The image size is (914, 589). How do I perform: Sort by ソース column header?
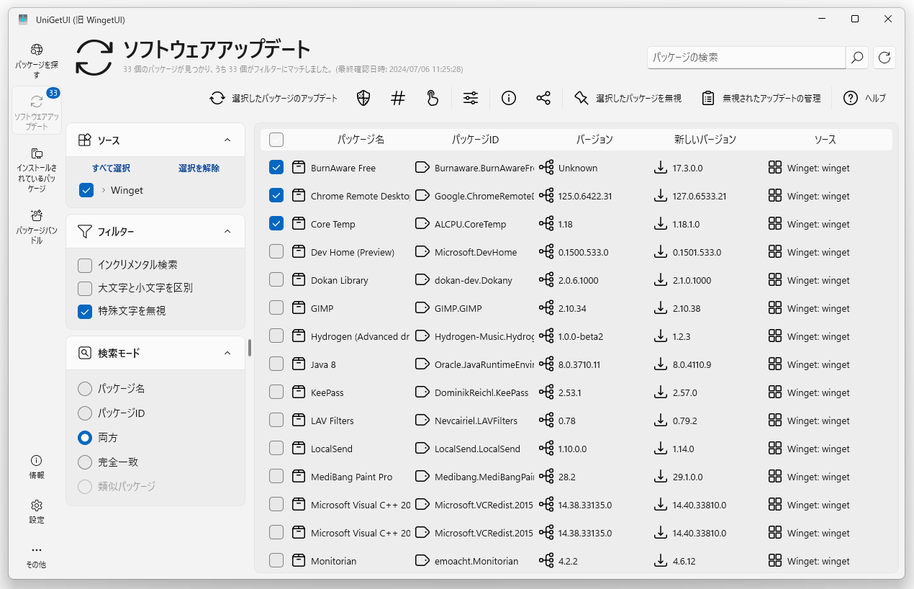[825, 139]
